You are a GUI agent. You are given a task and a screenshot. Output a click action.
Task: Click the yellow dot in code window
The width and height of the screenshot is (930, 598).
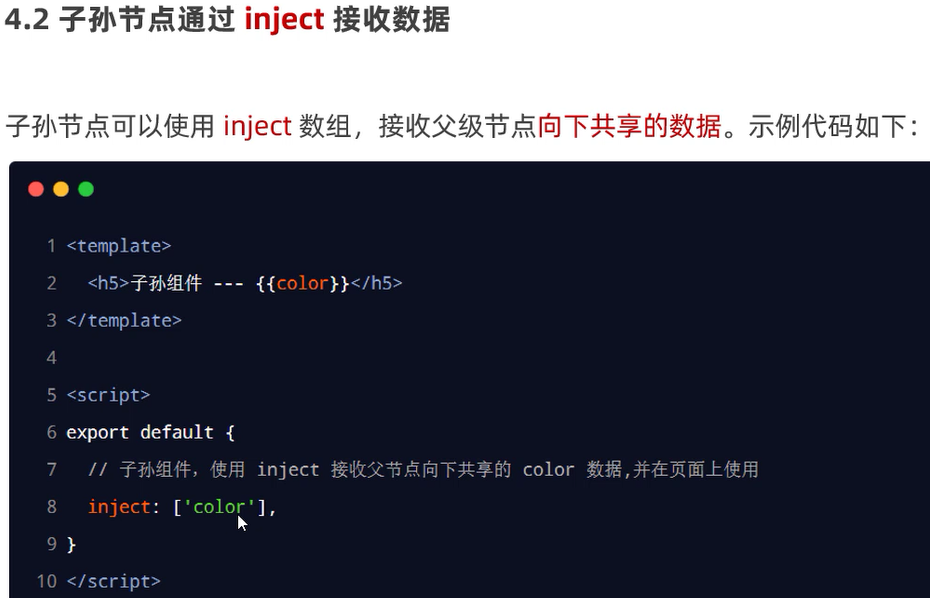point(61,189)
